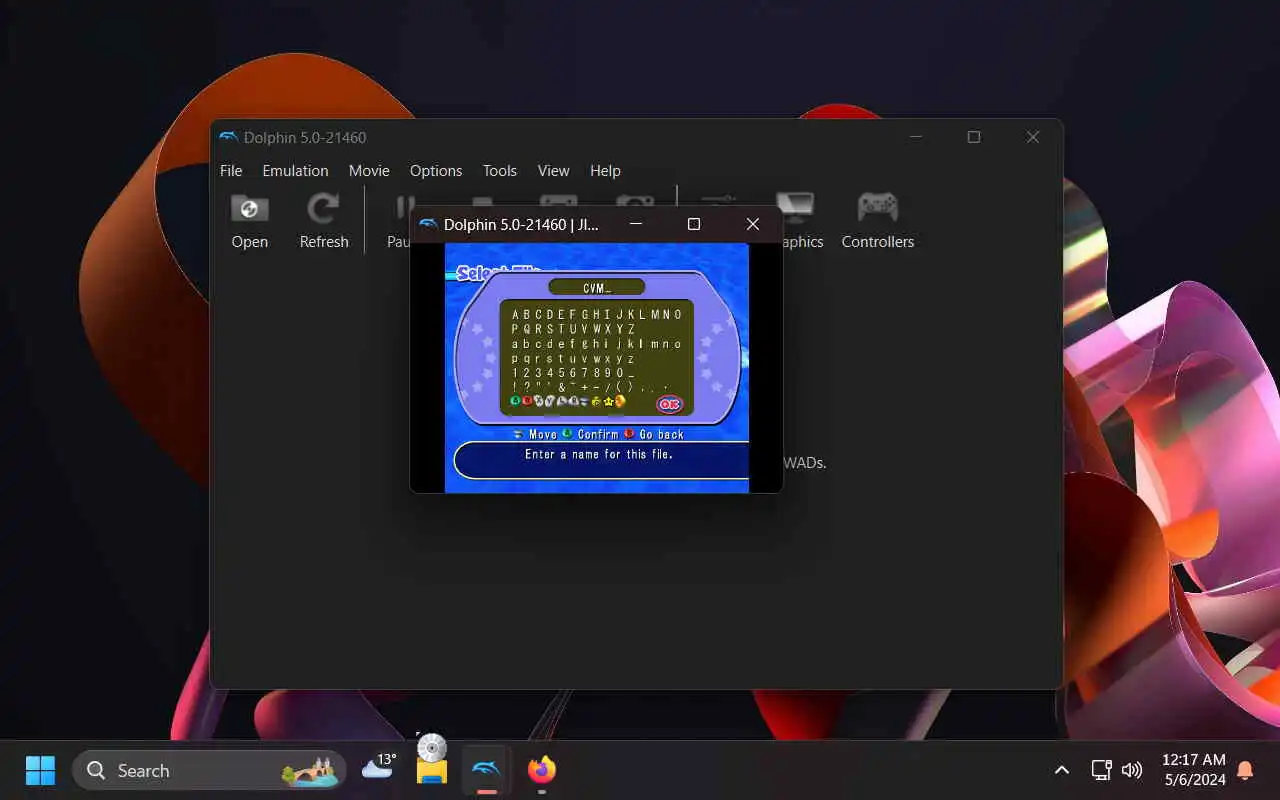1280x800 pixels.
Task: Open the File menu
Action: pos(231,171)
